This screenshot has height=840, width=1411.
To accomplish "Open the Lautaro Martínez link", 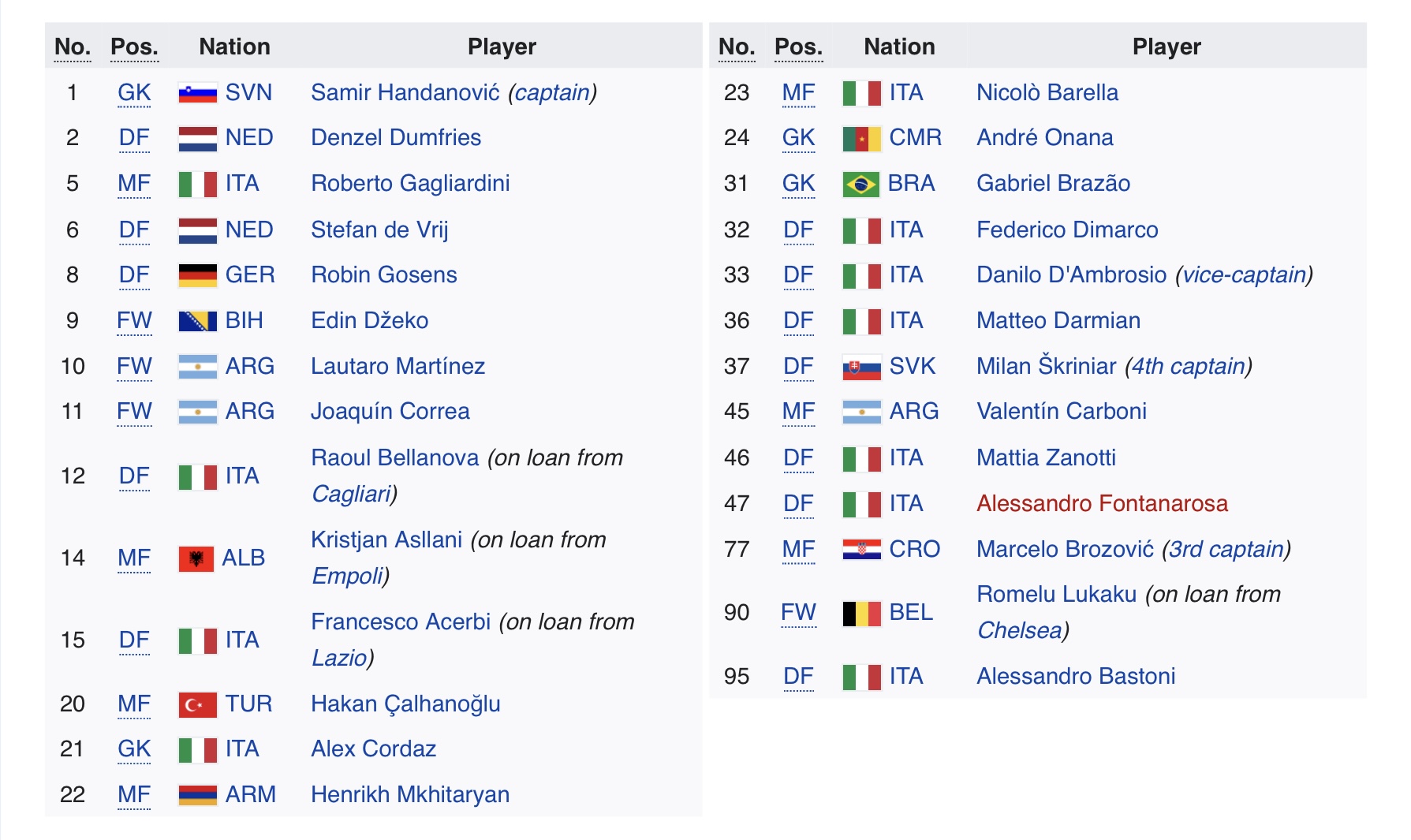I will 398,367.
